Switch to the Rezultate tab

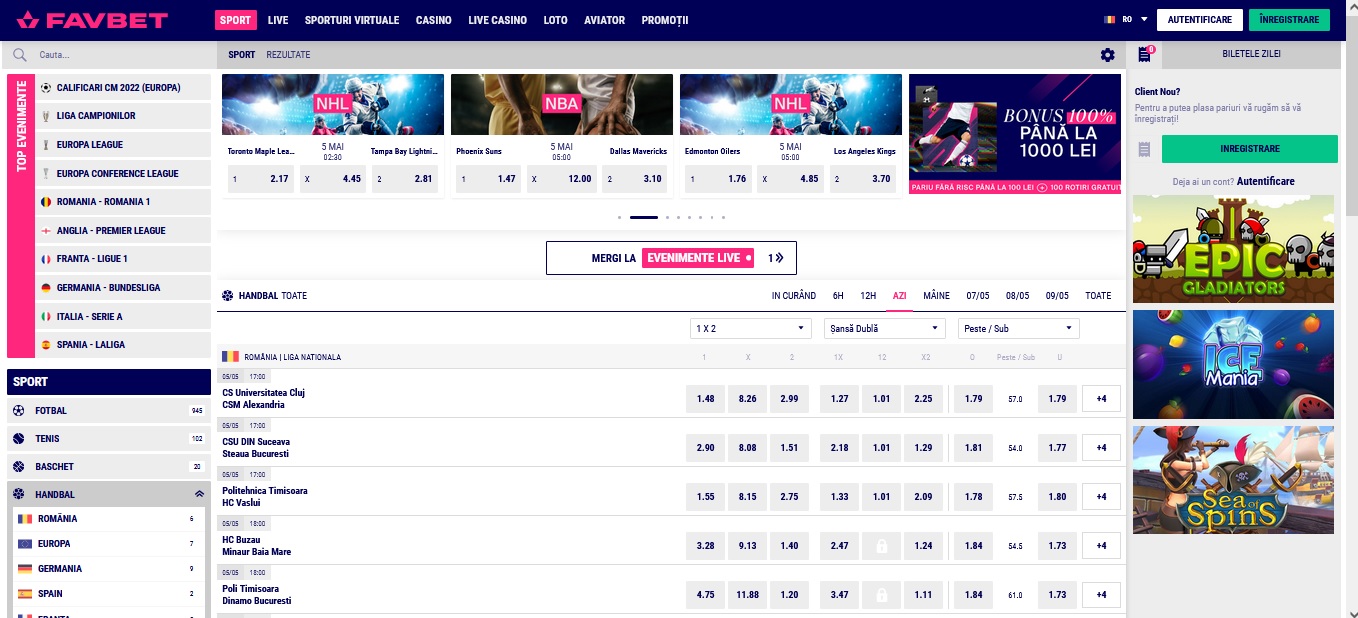[x=288, y=55]
